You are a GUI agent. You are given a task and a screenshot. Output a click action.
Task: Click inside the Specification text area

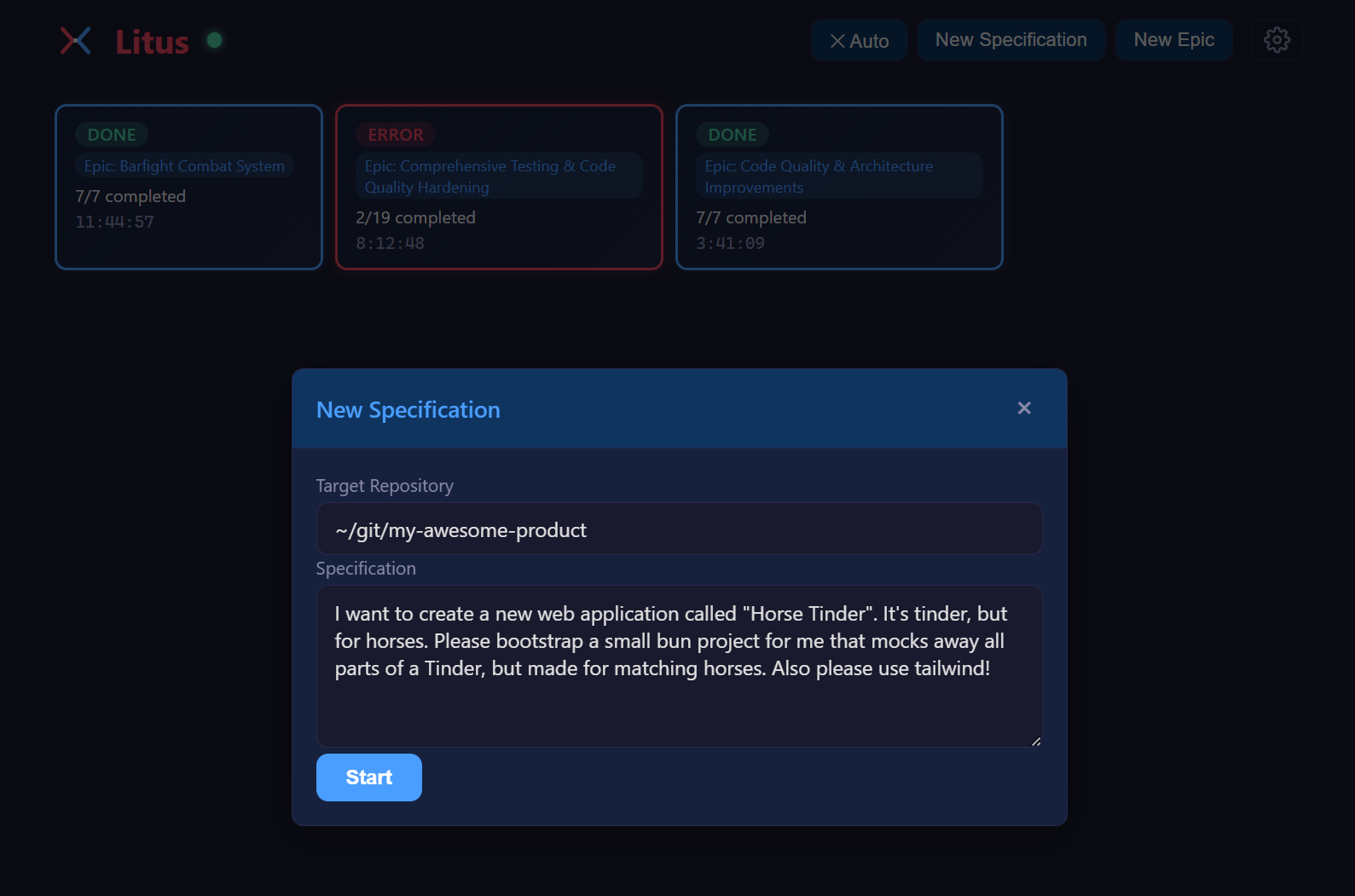click(678, 667)
